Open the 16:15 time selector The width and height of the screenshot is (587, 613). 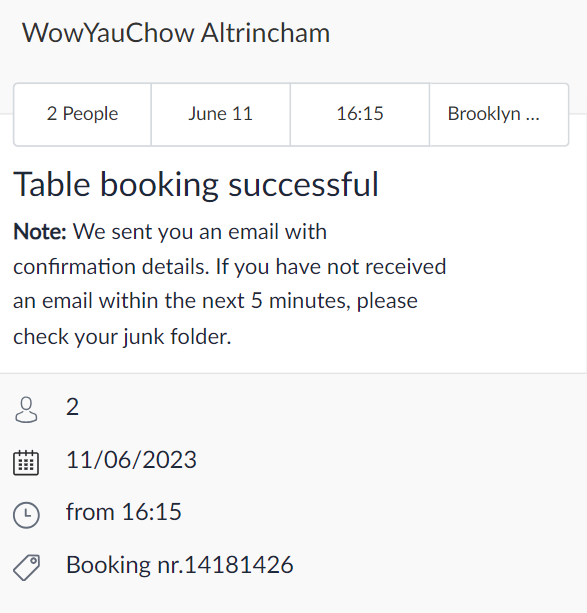tap(360, 115)
